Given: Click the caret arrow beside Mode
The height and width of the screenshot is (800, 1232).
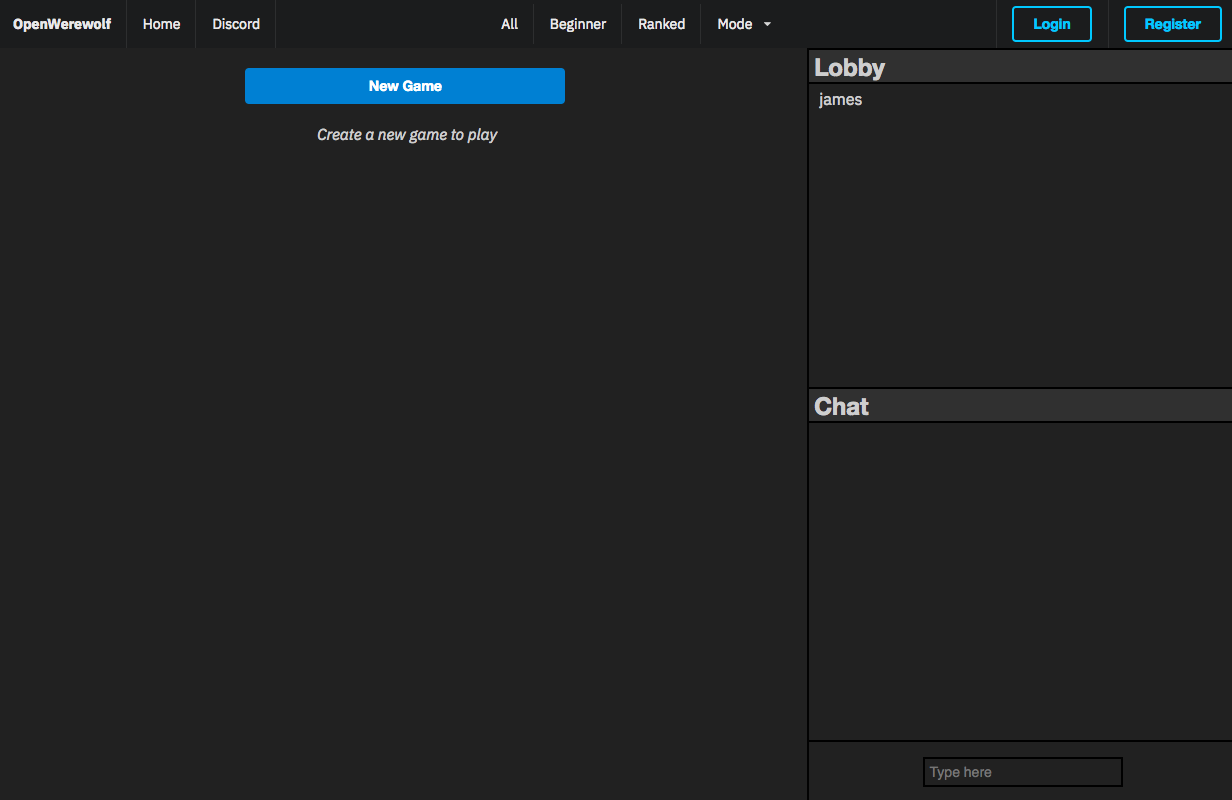Looking at the screenshot, I should (x=767, y=24).
